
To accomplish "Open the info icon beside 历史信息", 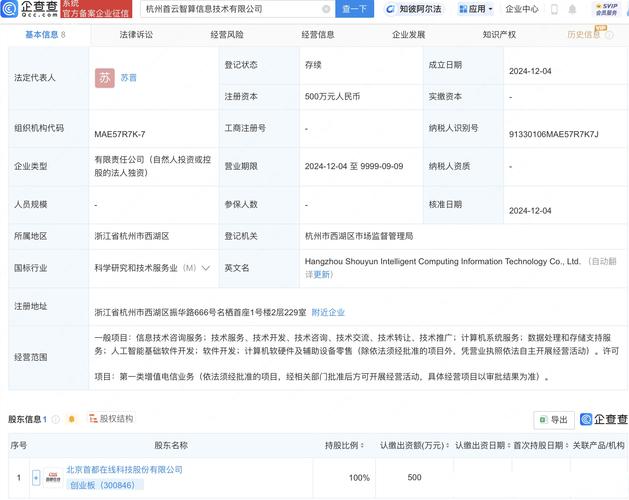I will pos(609,35).
